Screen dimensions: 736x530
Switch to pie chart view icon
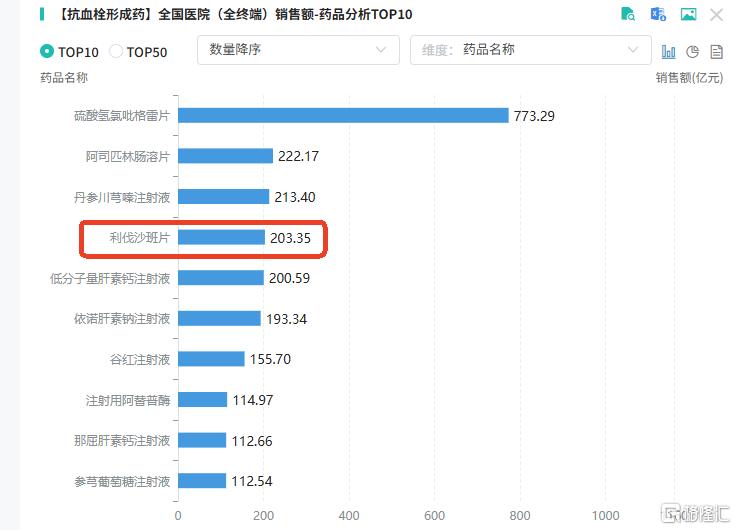pyautogui.click(x=692, y=52)
